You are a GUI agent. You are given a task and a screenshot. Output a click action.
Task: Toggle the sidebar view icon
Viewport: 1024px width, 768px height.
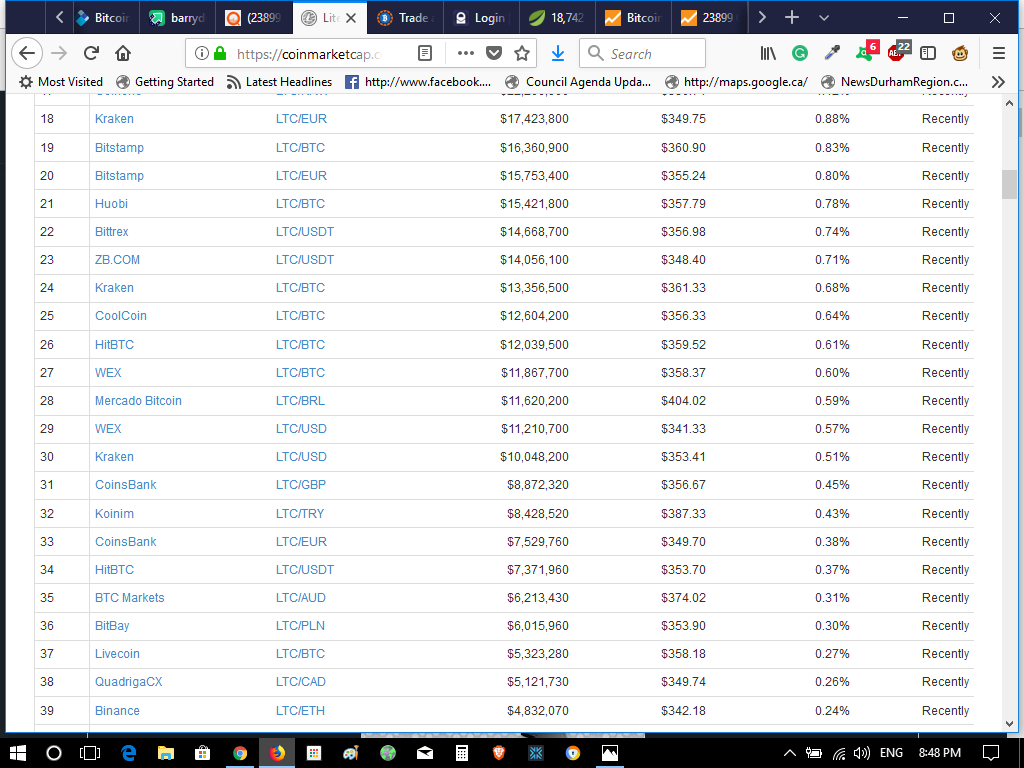click(x=927, y=54)
